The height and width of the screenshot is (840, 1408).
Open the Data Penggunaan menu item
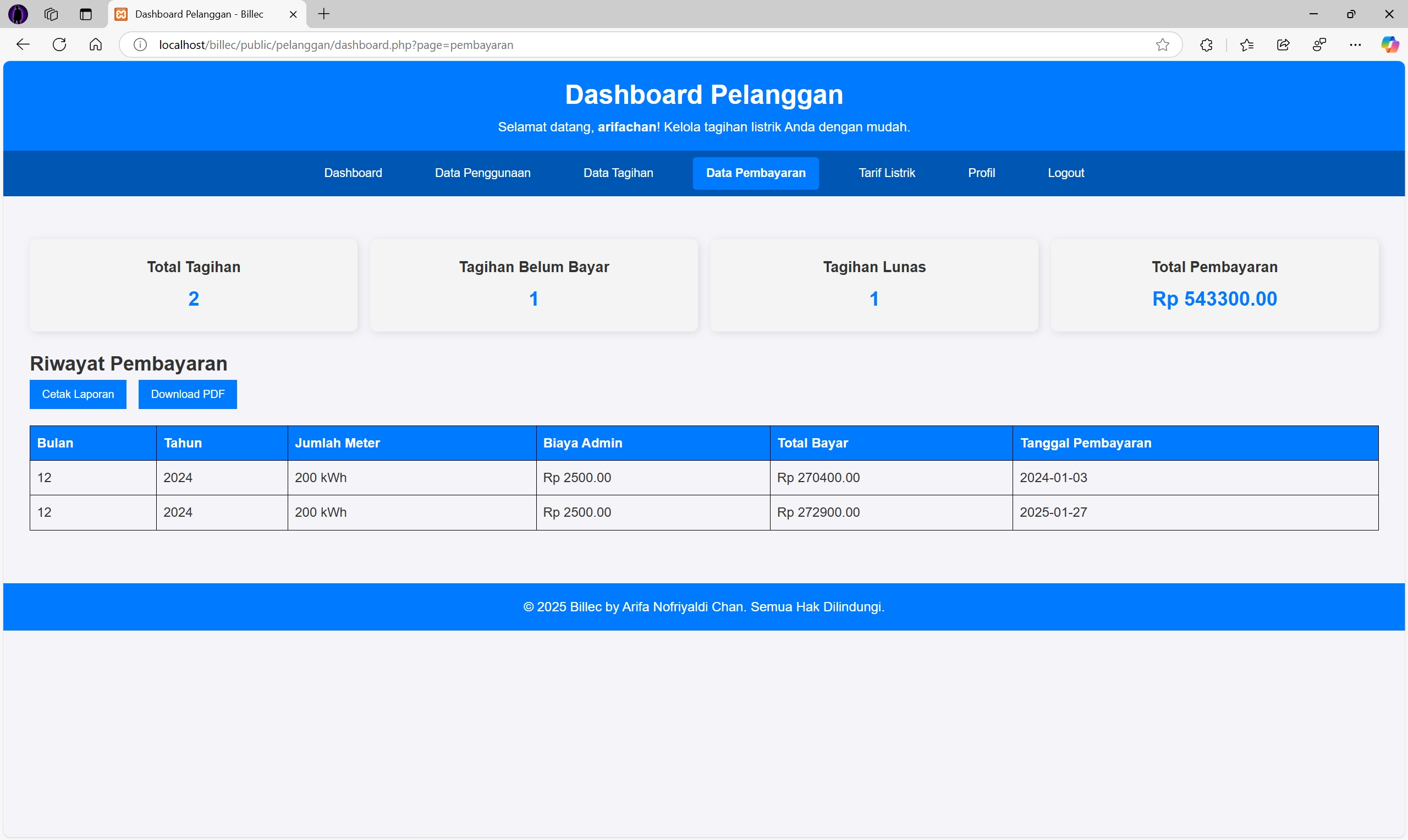482,173
